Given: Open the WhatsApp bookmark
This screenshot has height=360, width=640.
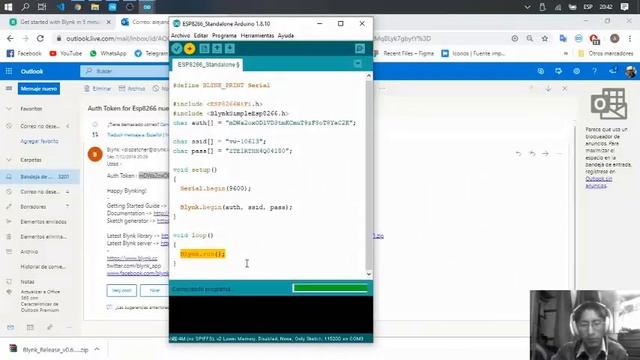Looking at the screenshot, I should click(108, 53).
